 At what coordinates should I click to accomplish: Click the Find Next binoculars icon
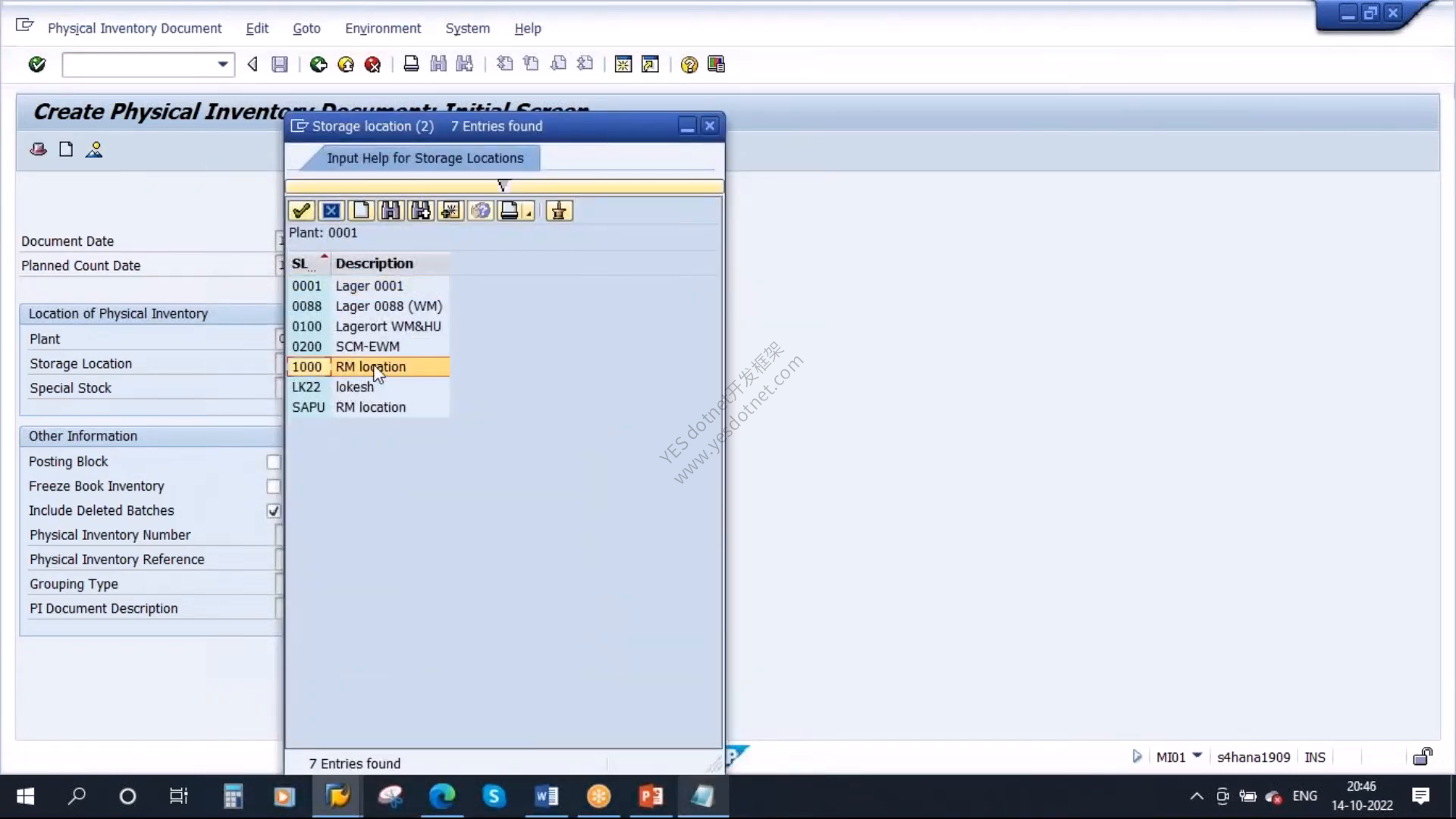click(465, 64)
